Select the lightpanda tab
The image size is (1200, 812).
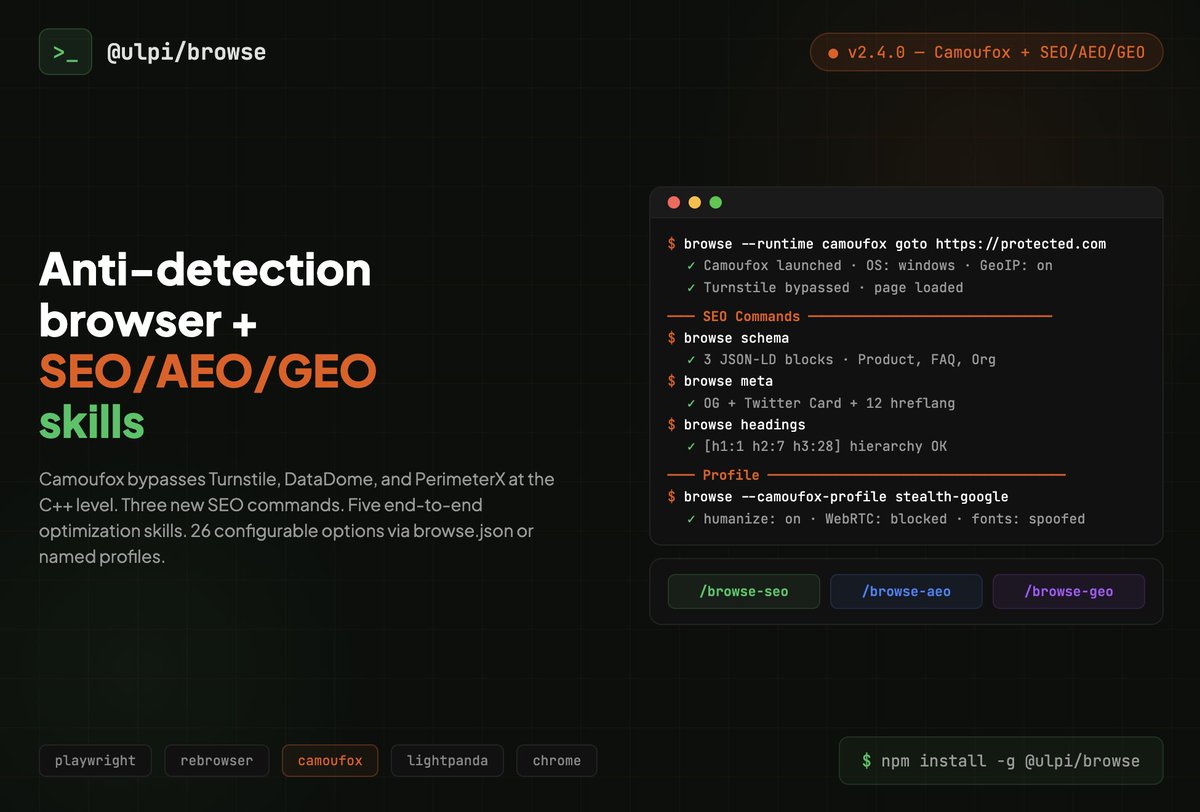point(447,760)
